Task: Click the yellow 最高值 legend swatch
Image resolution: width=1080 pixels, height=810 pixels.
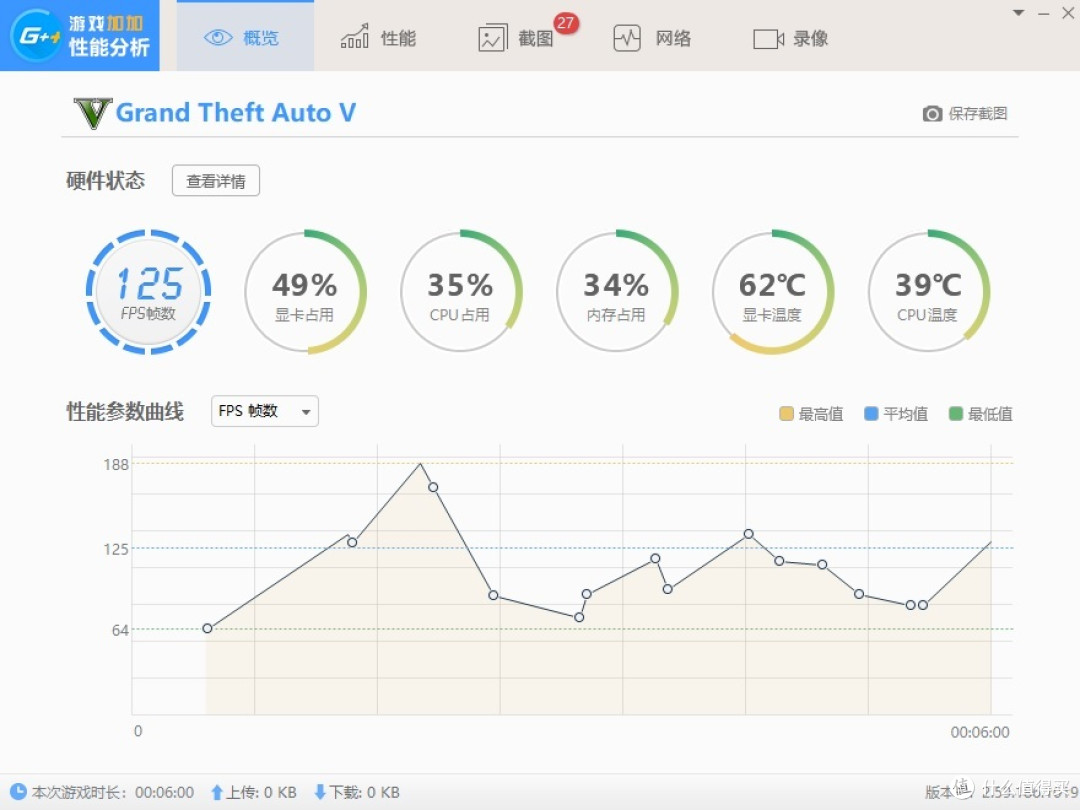Action: point(786,413)
